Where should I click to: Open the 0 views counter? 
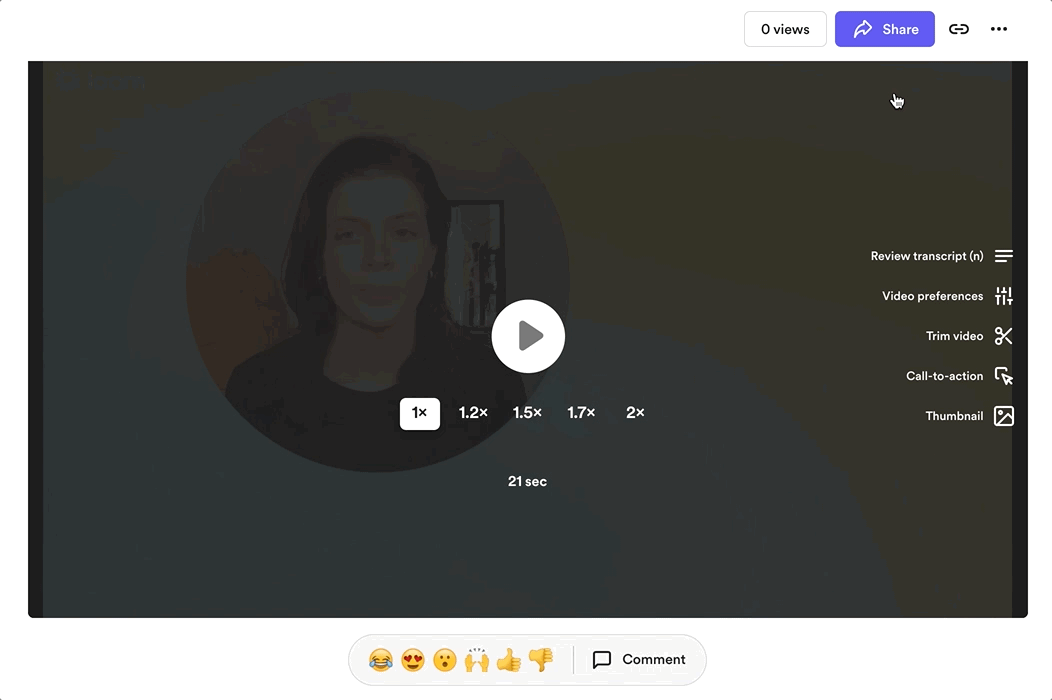coord(784,29)
